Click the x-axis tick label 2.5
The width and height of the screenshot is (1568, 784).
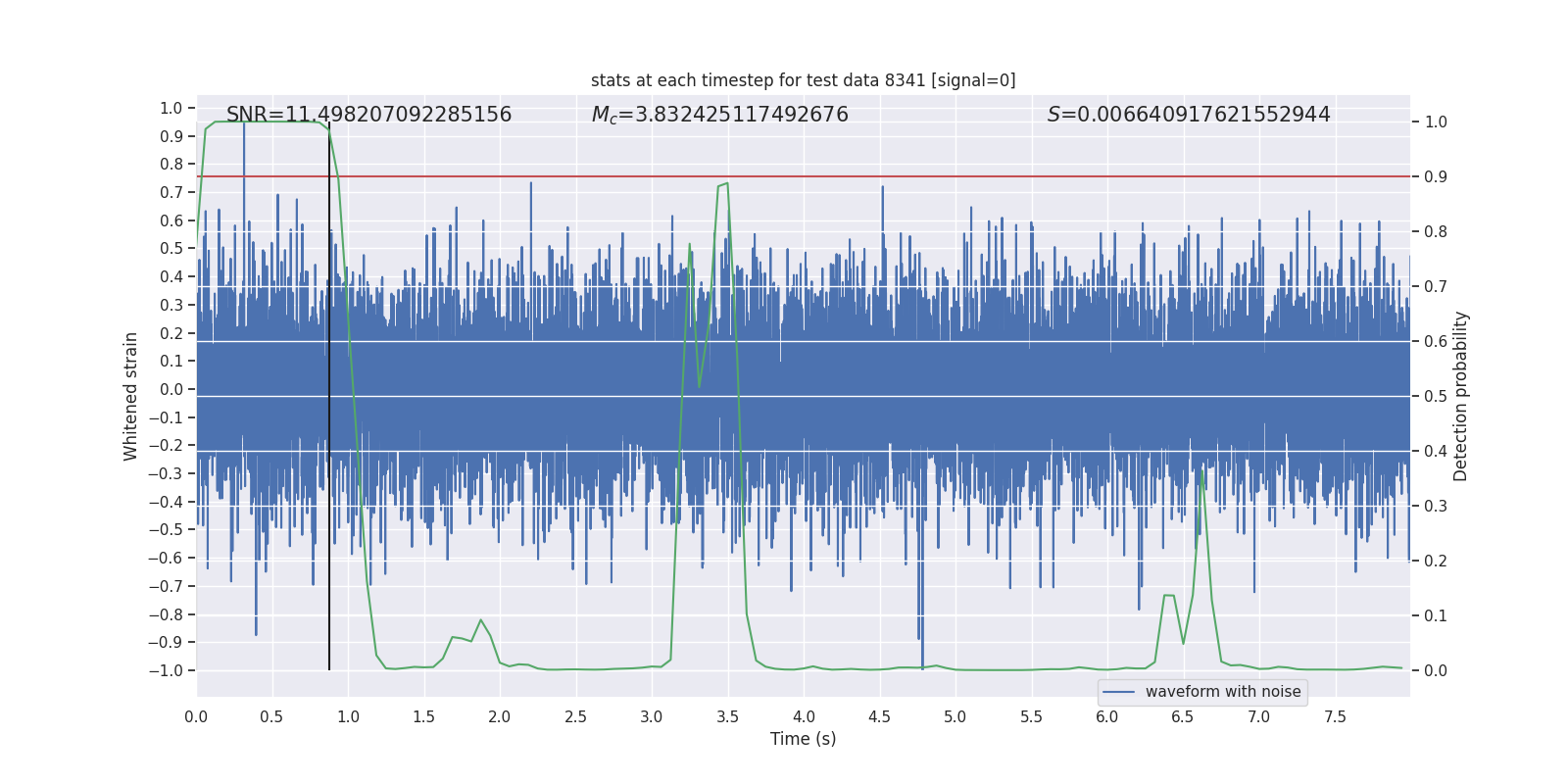coord(575,716)
